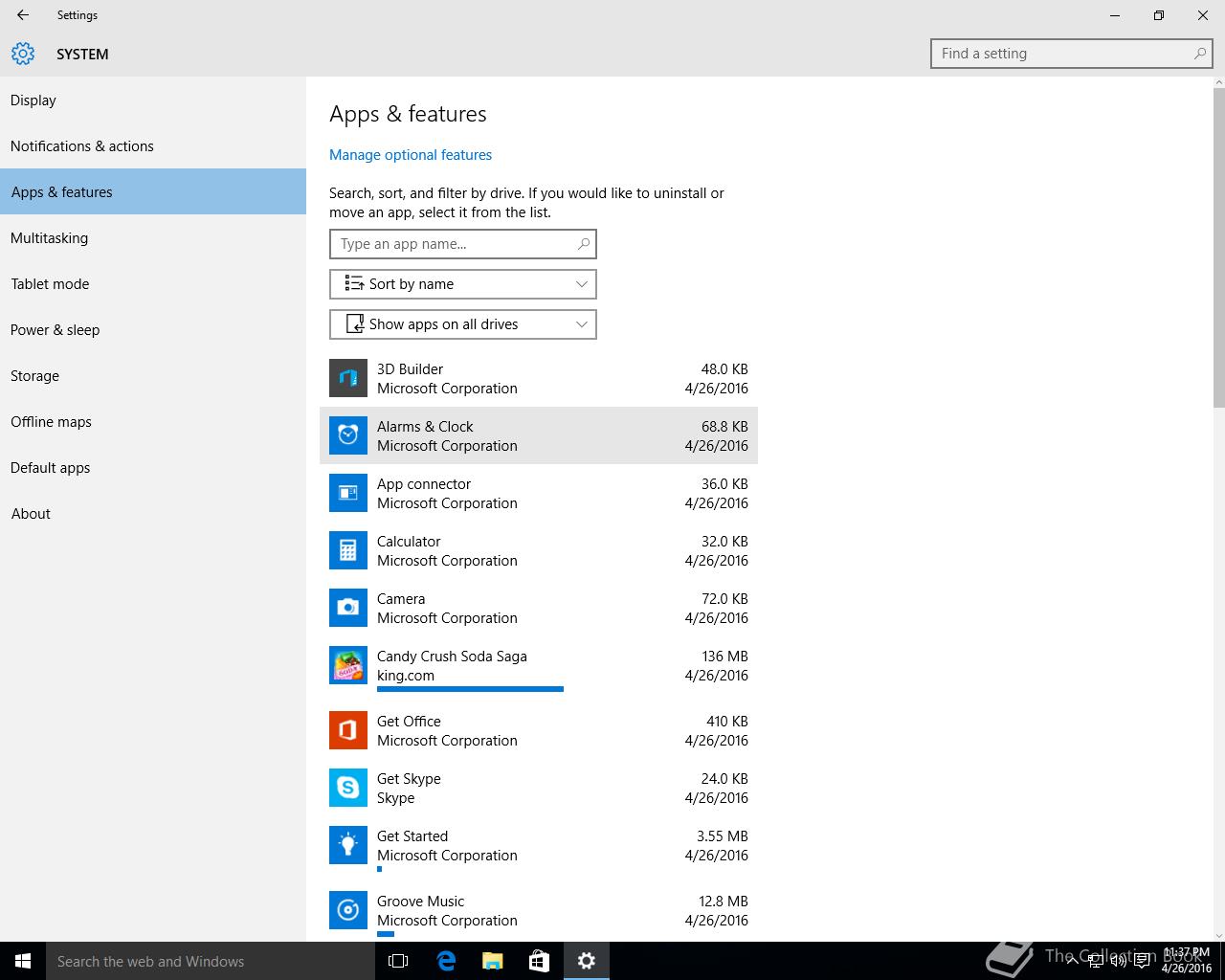
Task: Open the Action Center notification icon
Action: (1142, 961)
